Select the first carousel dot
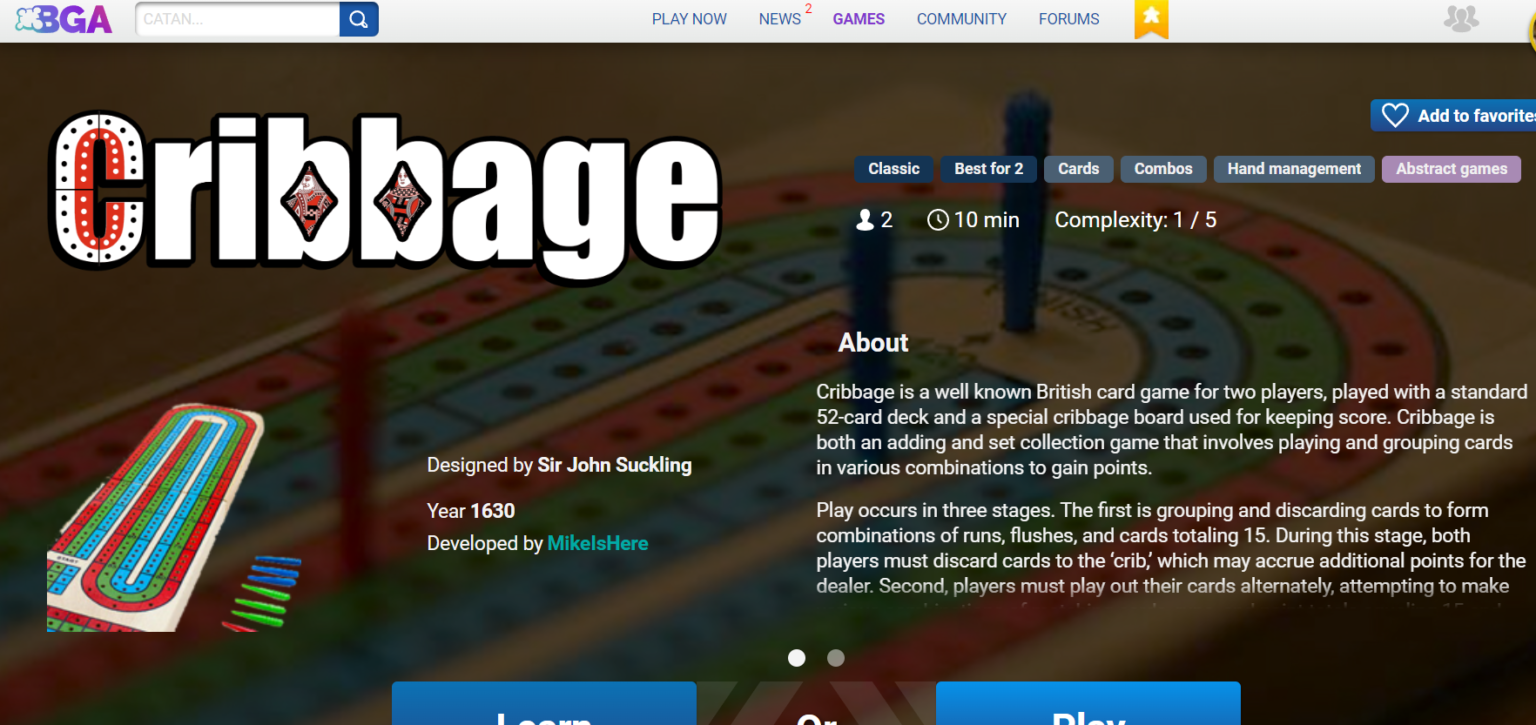The height and width of the screenshot is (725, 1536). [x=797, y=658]
